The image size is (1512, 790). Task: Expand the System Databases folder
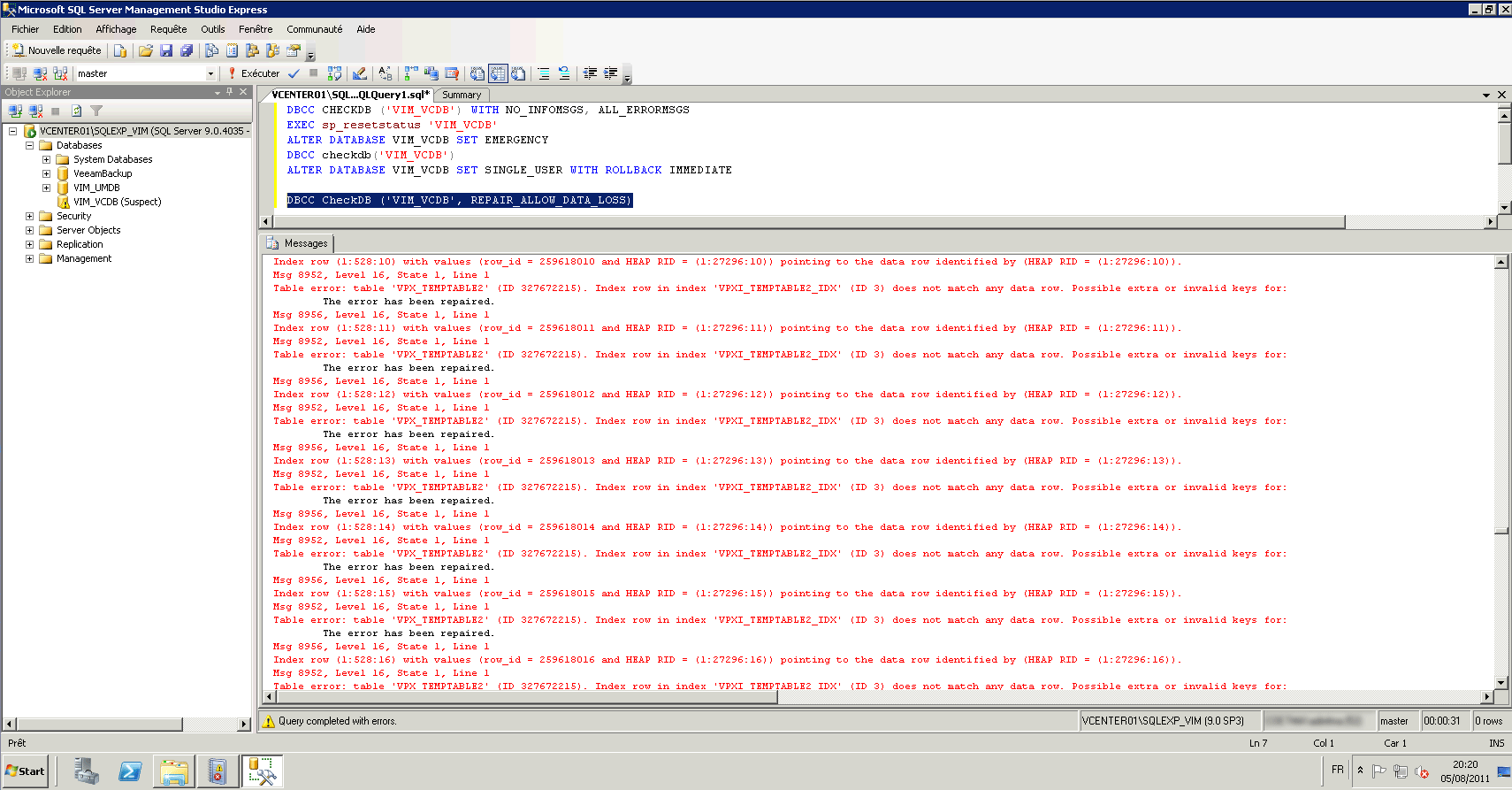point(46,159)
